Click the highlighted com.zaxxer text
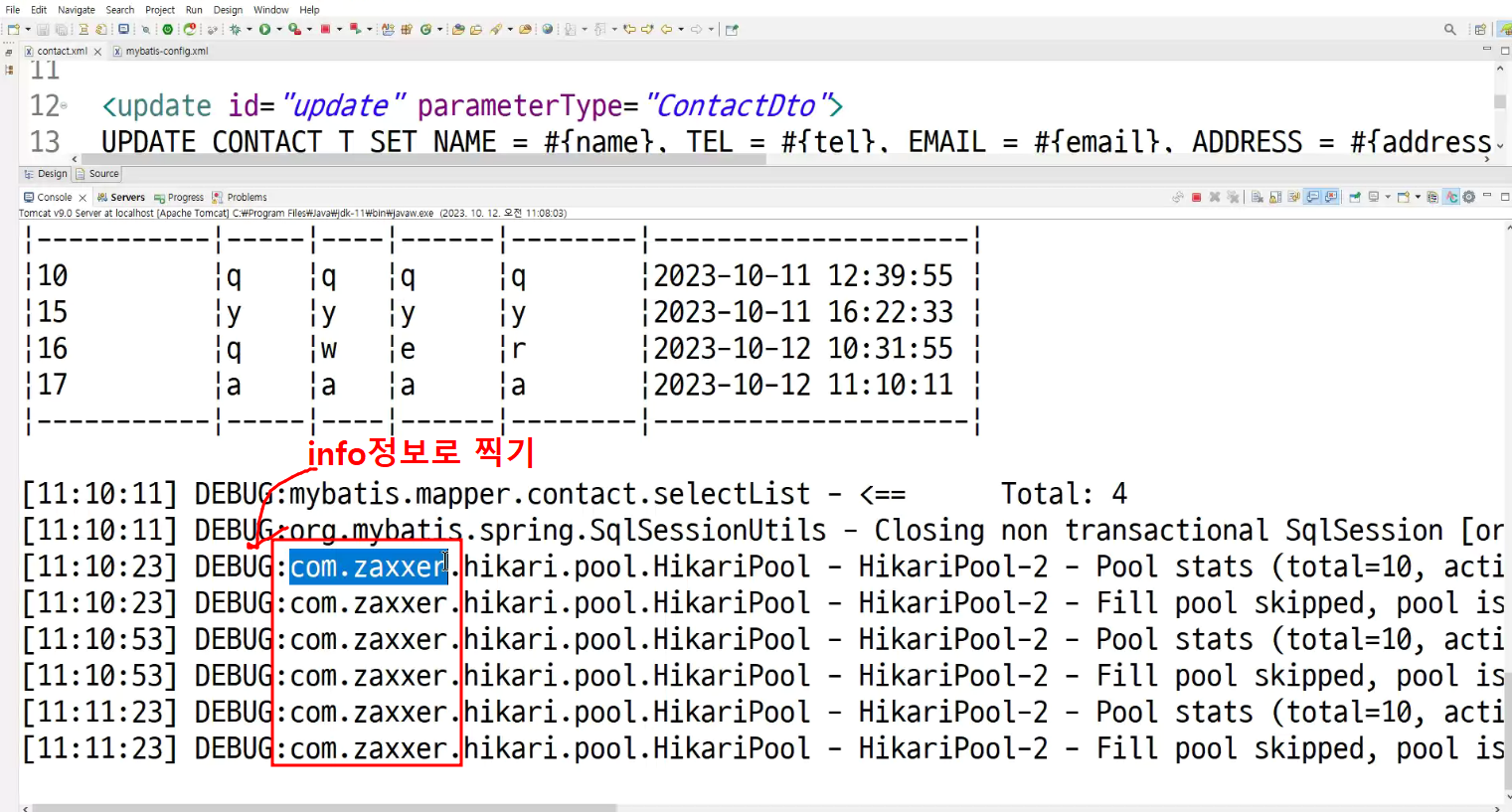 pos(368,567)
